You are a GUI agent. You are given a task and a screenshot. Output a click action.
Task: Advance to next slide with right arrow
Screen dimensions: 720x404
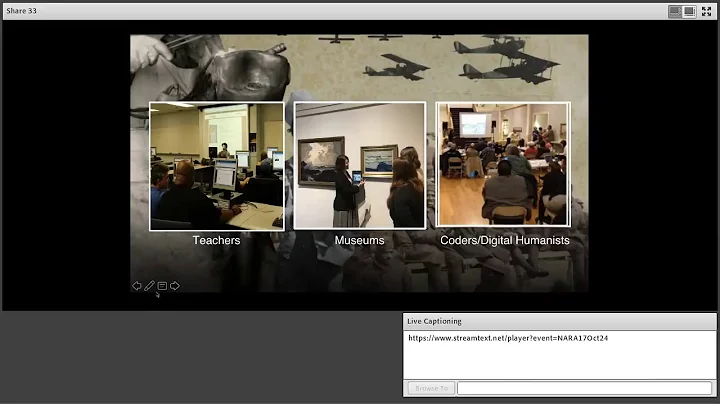175,286
